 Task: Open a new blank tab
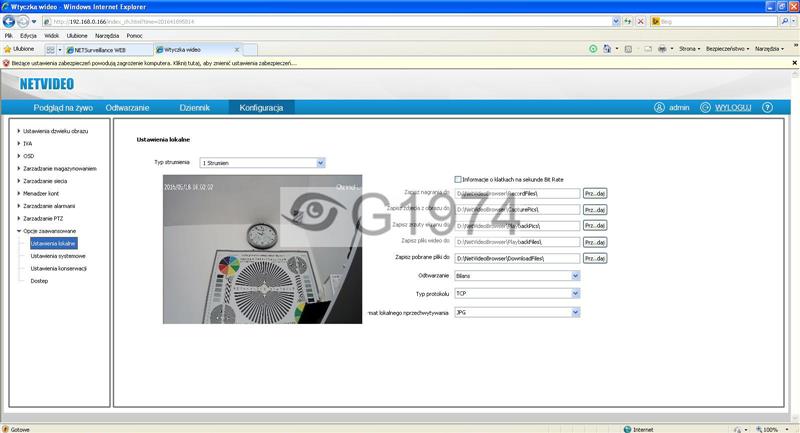pyautogui.click(x=250, y=49)
